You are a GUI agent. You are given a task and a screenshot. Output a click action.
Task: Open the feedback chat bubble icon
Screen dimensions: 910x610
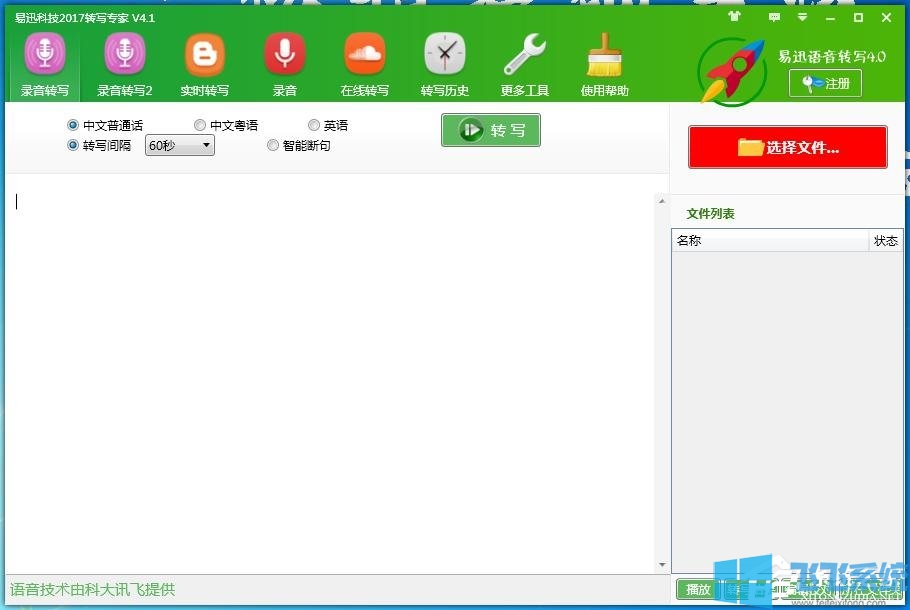pyautogui.click(x=774, y=17)
